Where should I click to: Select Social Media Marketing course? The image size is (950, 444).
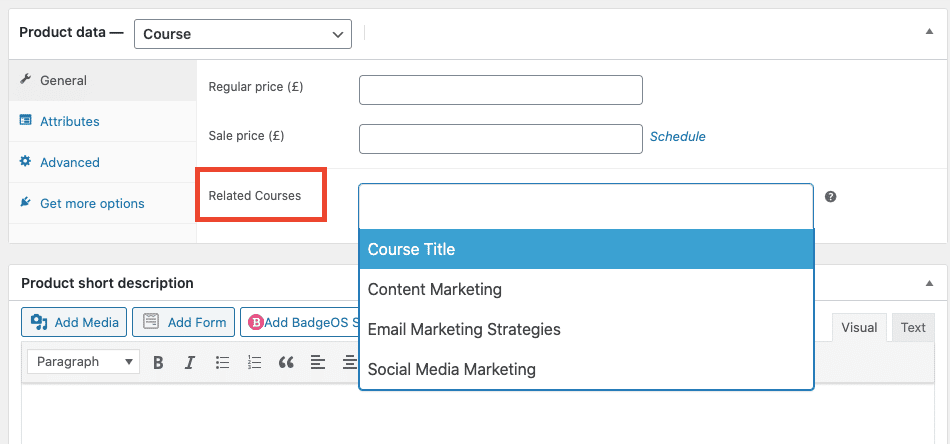coord(586,369)
